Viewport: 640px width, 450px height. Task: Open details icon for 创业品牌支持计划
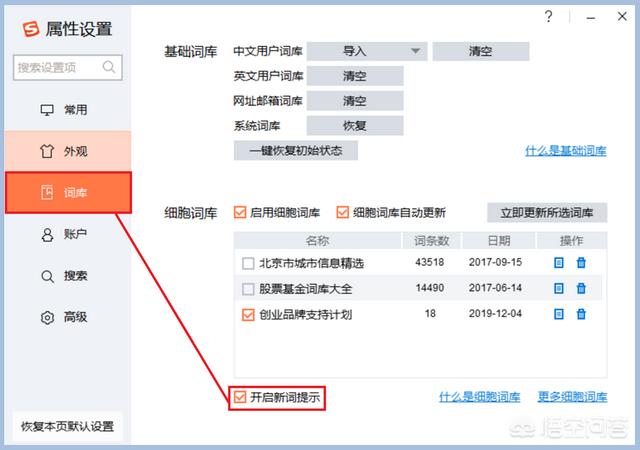click(x=559, y=314)
